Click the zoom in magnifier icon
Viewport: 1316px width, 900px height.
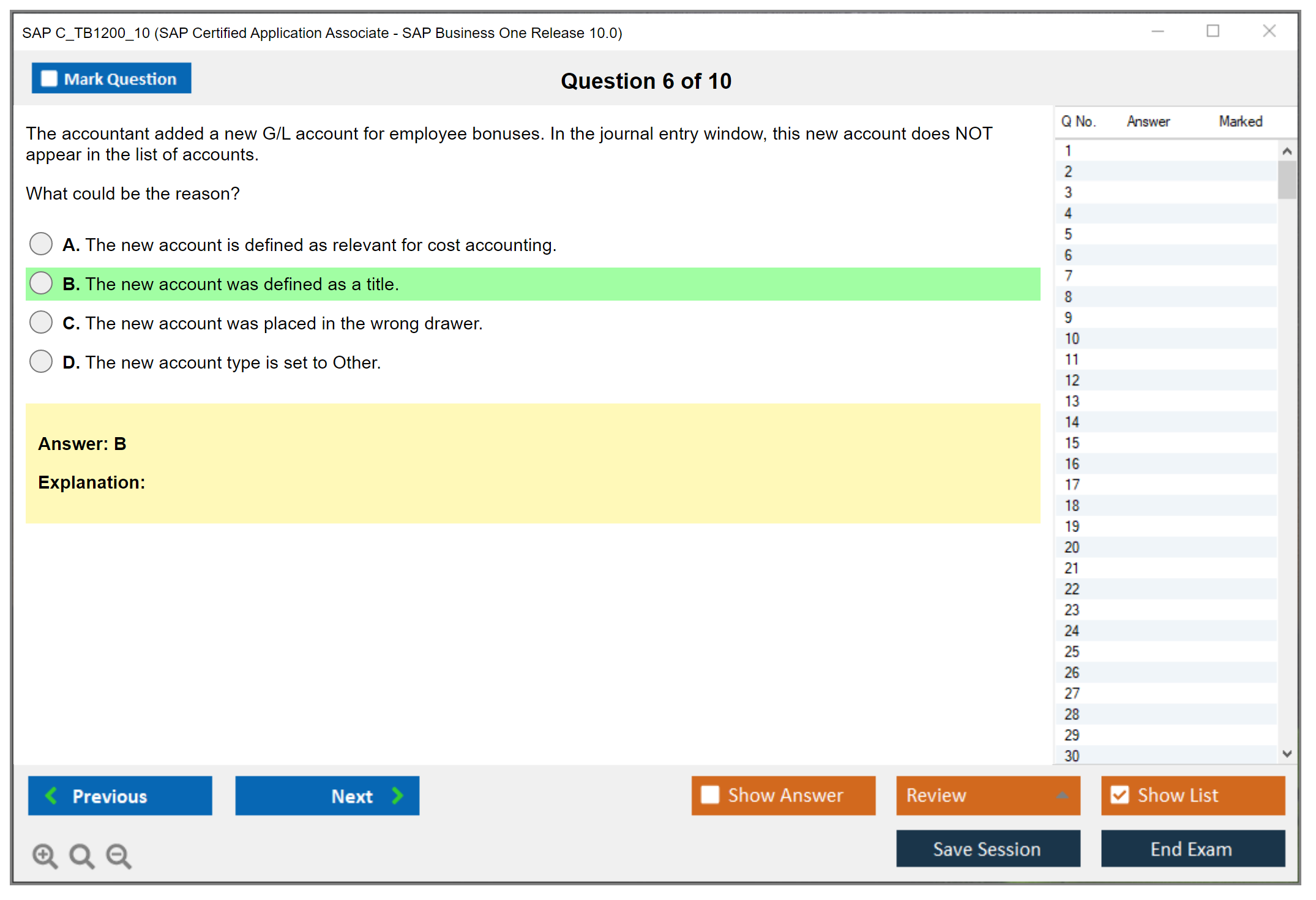pyautogui.click(x=45, y=855)
